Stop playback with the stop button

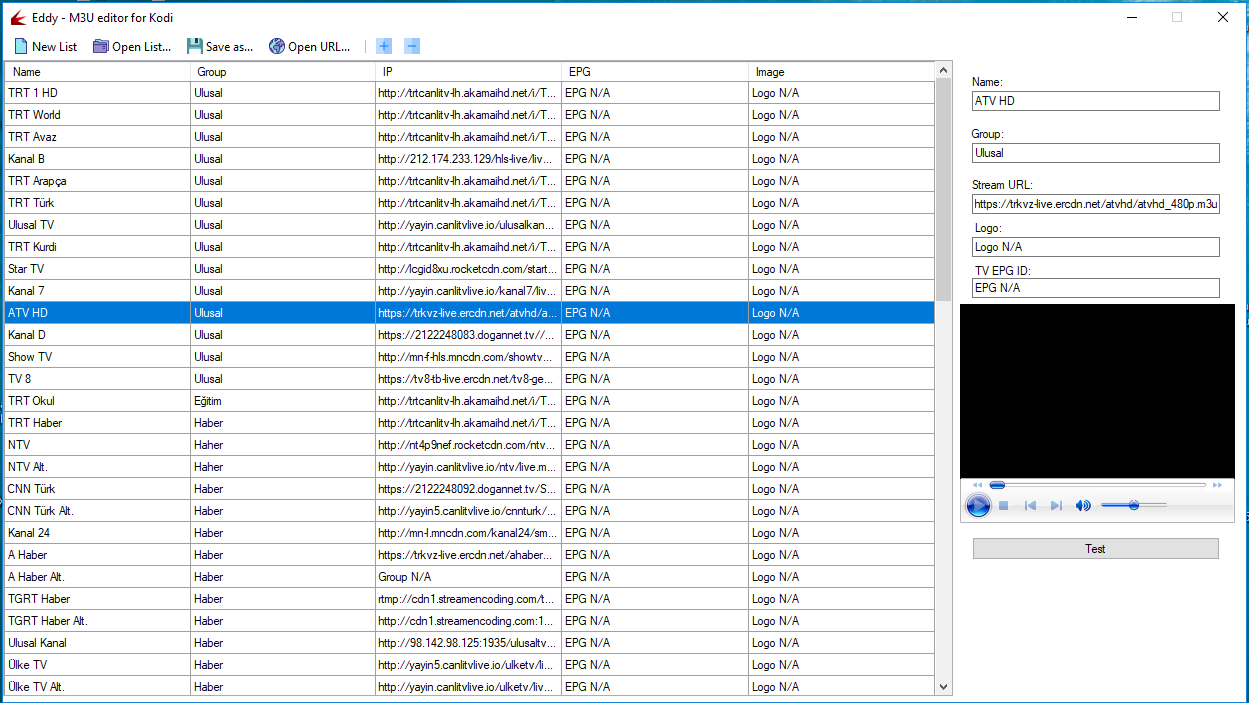coord(1004,506)
